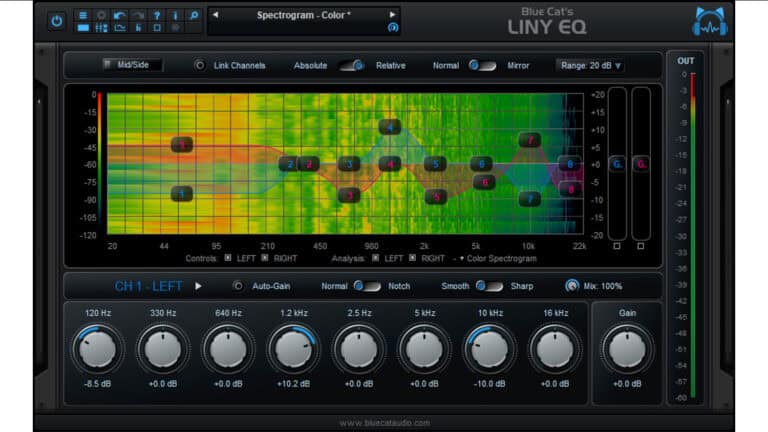Click the solid blue rectangle toolbar icon

[x=83, y=28]
